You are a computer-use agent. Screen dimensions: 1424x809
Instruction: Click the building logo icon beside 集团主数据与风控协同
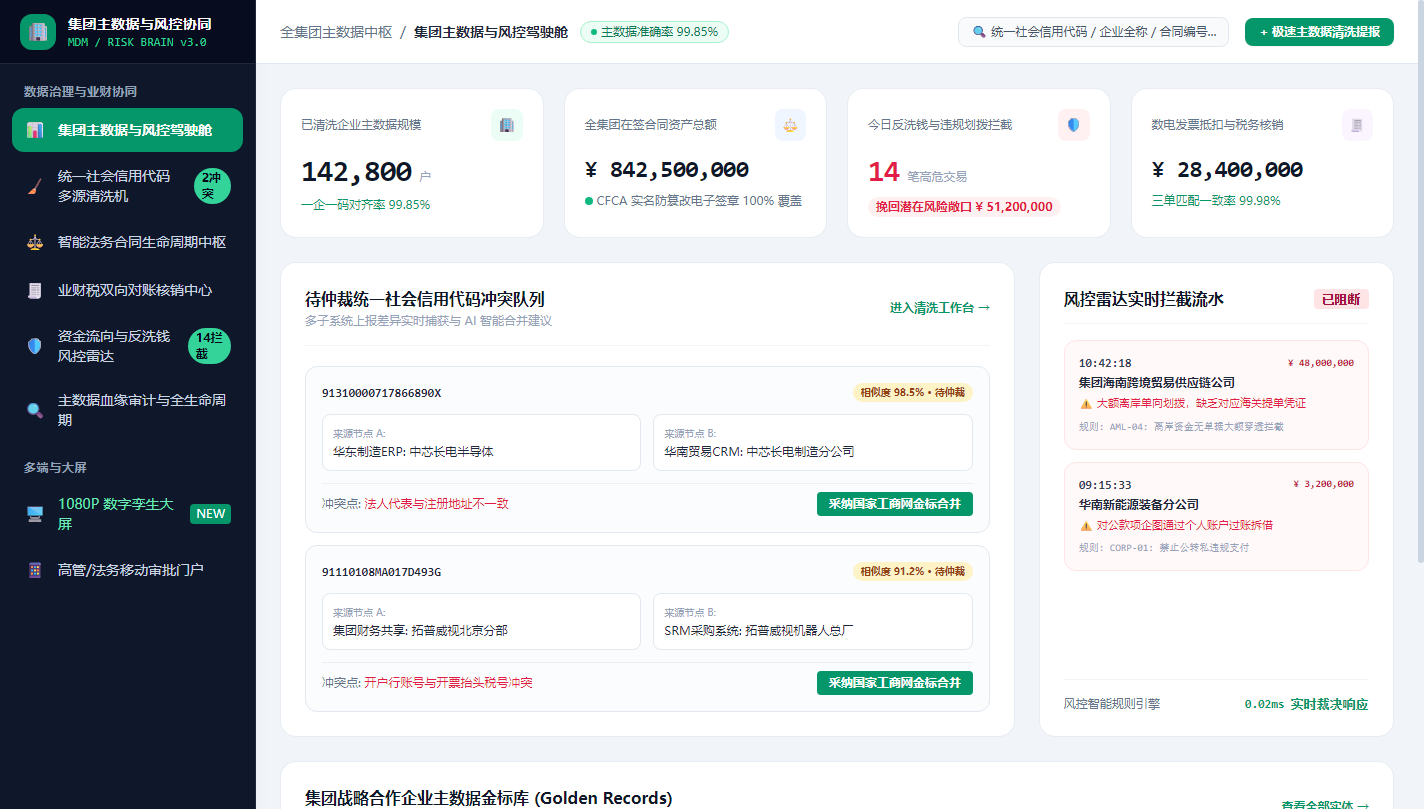click(x=38, y=32)
